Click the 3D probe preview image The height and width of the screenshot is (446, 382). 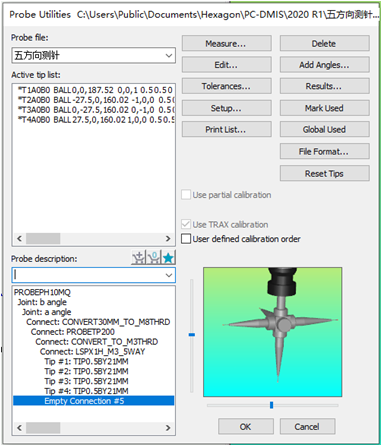click(273, 332)
